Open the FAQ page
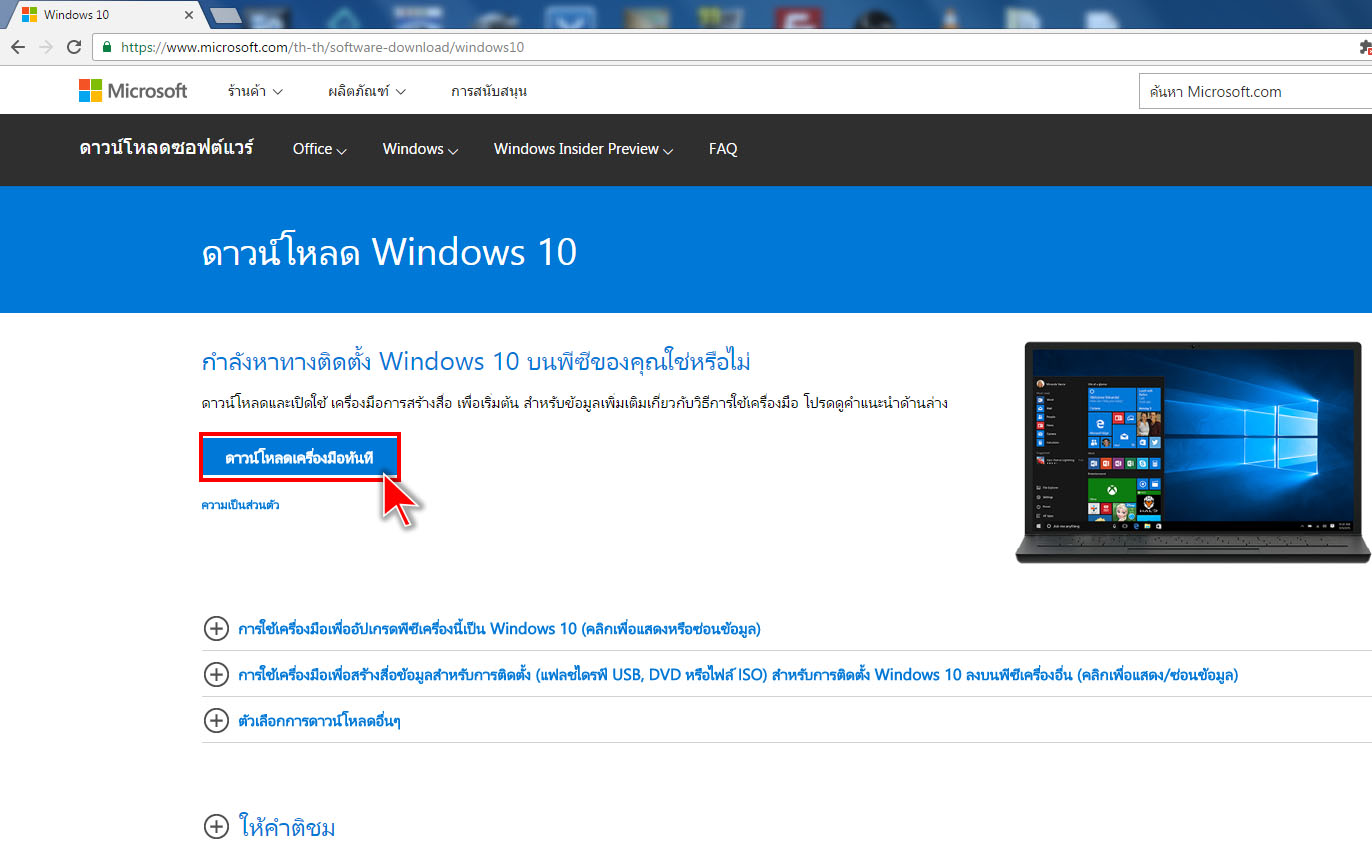 point(723,149)
